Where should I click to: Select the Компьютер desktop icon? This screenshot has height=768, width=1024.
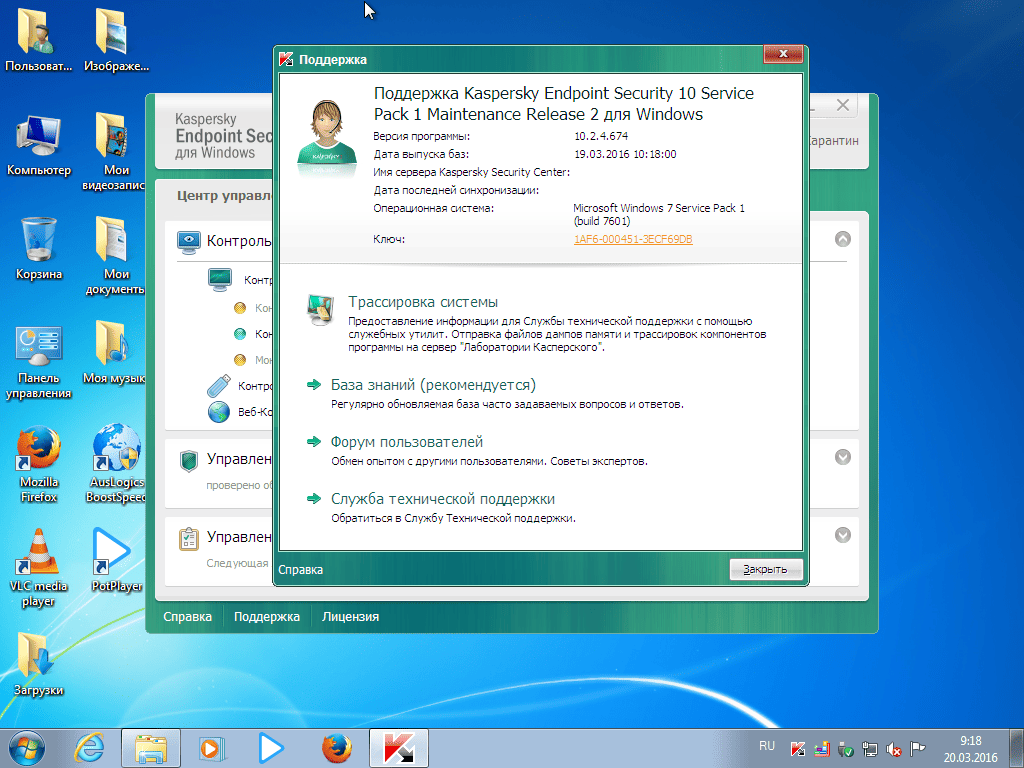coord(39,144)
